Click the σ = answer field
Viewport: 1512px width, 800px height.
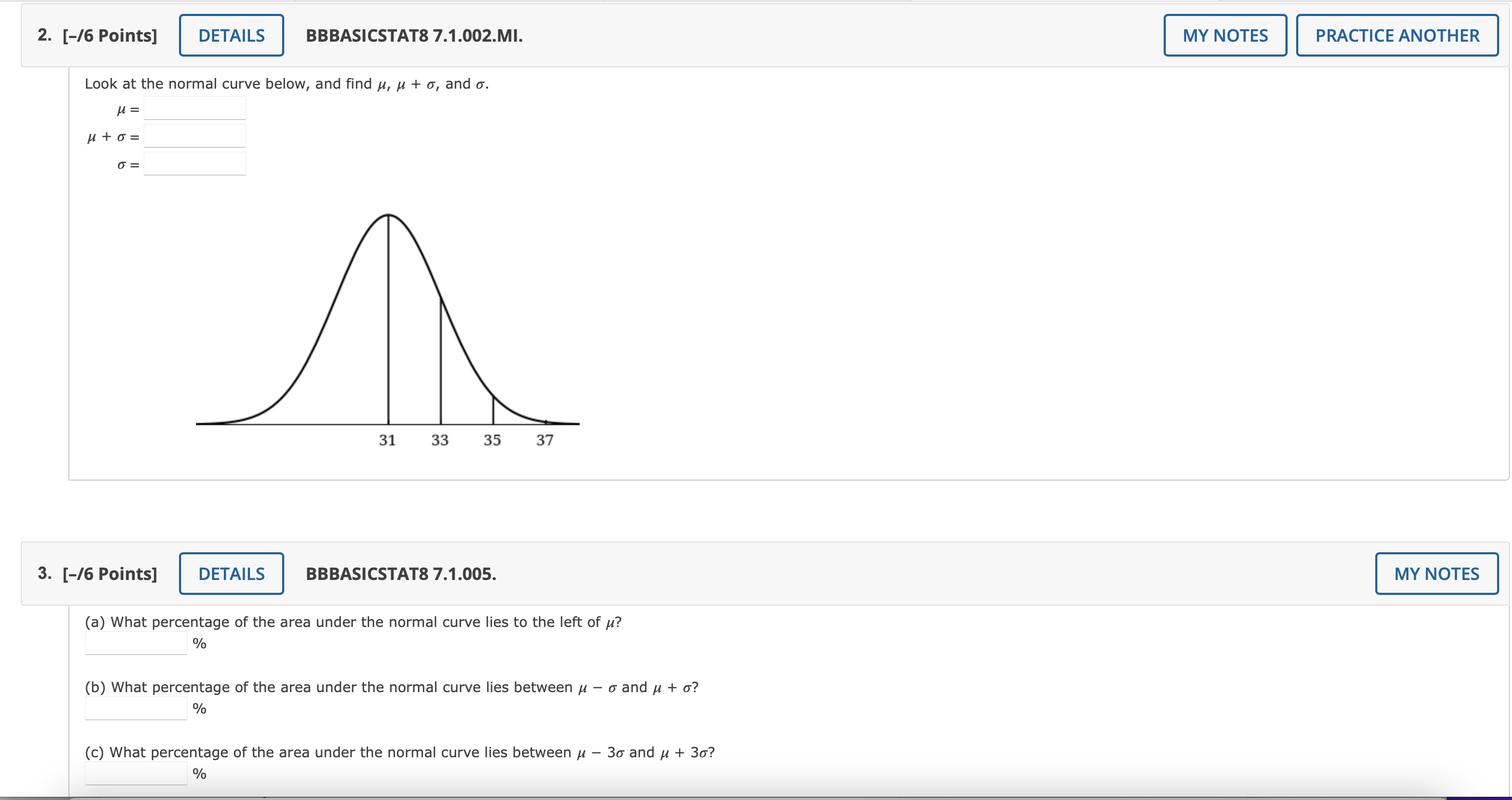pos(195,163)
